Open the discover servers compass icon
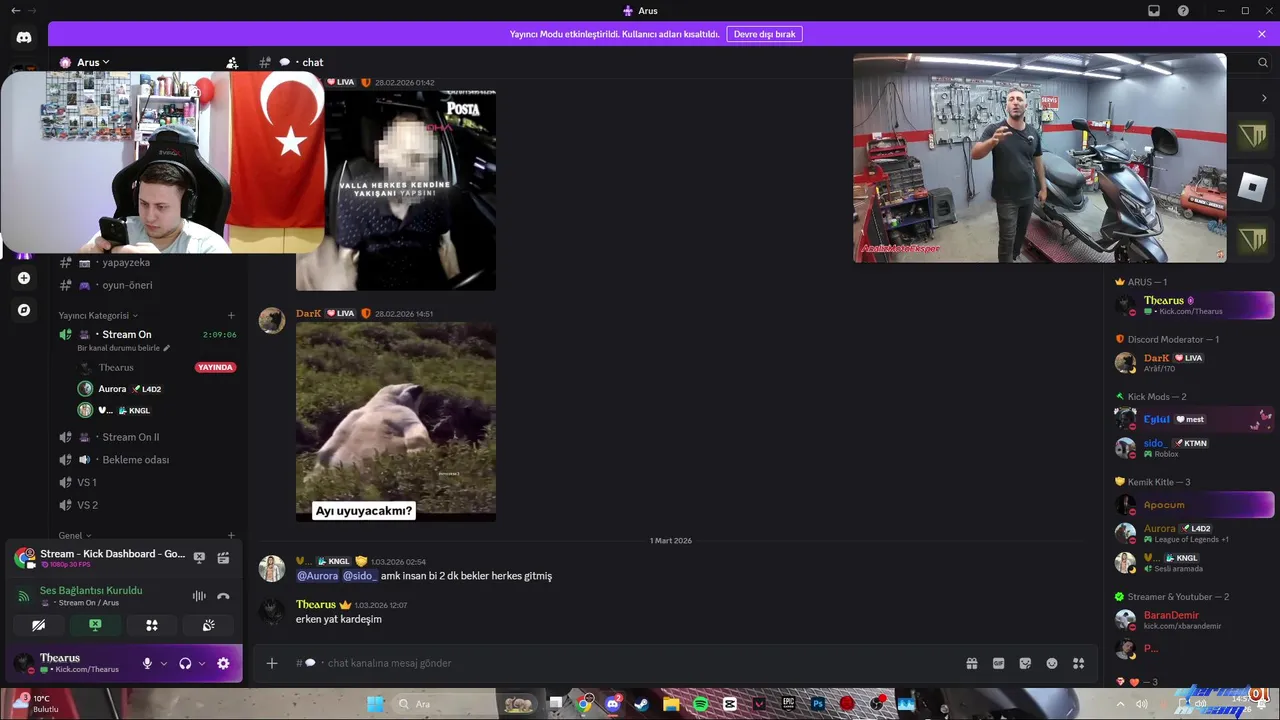Image resolution: width=1280 pixels, height=720 pixels. [24, 310]
